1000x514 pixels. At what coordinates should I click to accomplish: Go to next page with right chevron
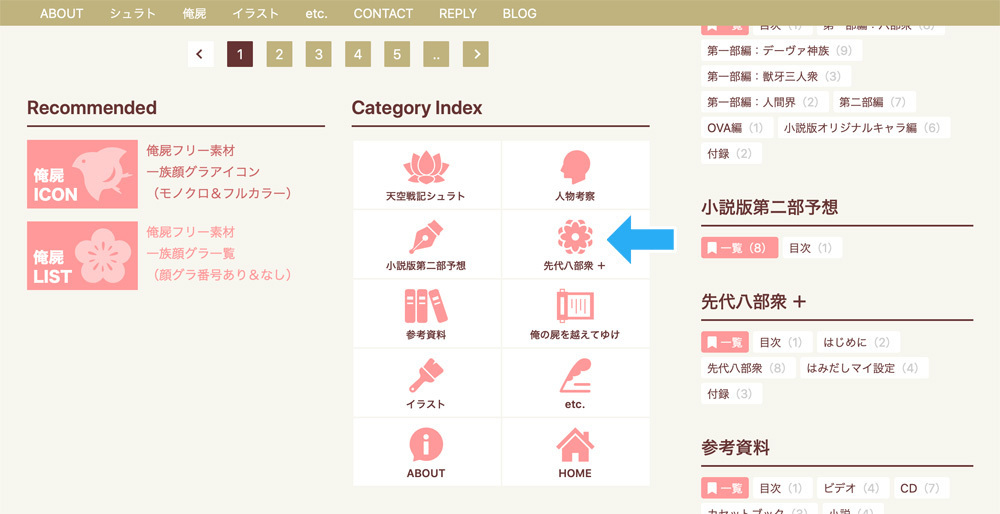pos(476,54)
